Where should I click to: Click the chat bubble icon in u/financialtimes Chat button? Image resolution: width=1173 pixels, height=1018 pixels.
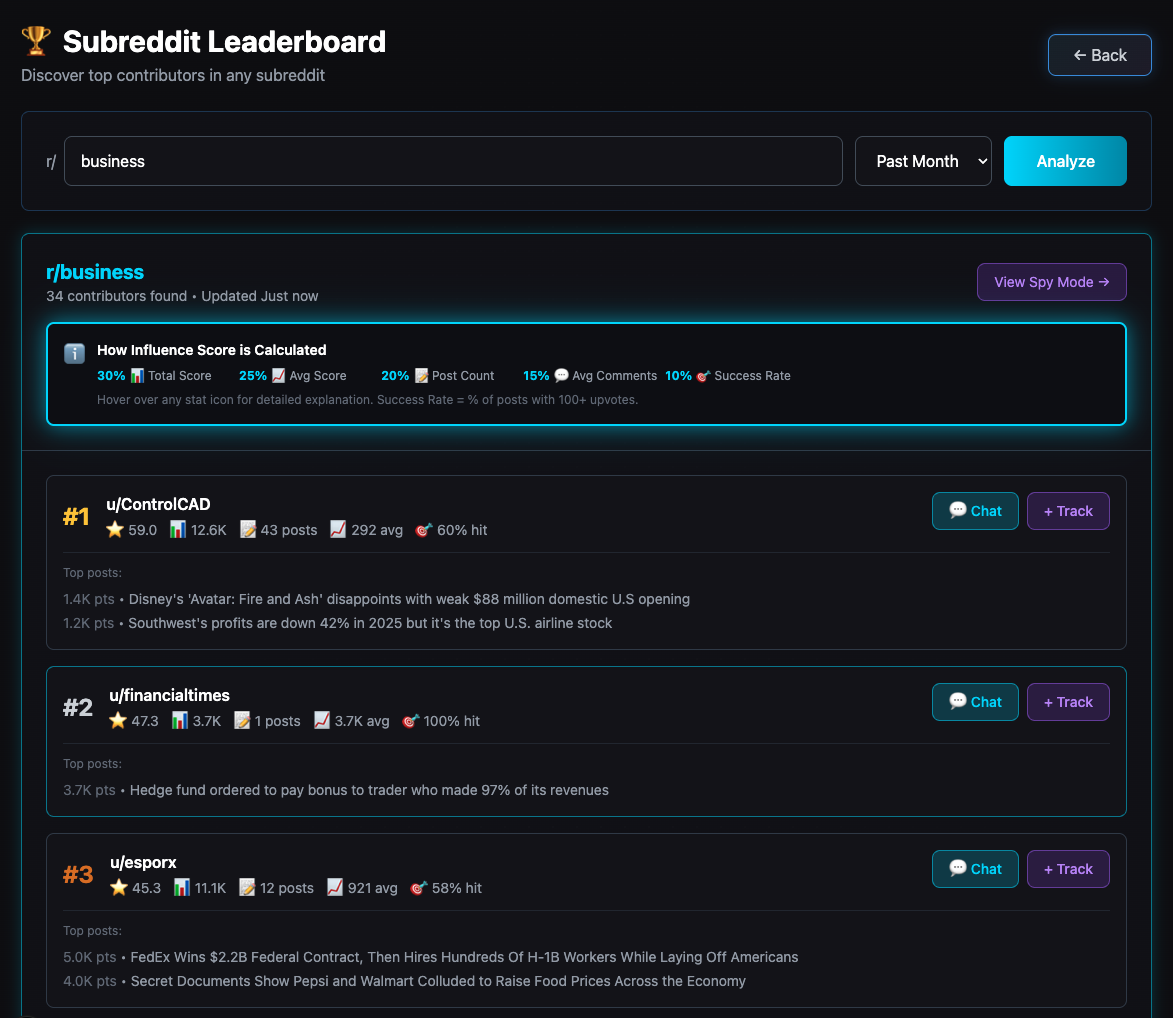(x=956, y=702)
